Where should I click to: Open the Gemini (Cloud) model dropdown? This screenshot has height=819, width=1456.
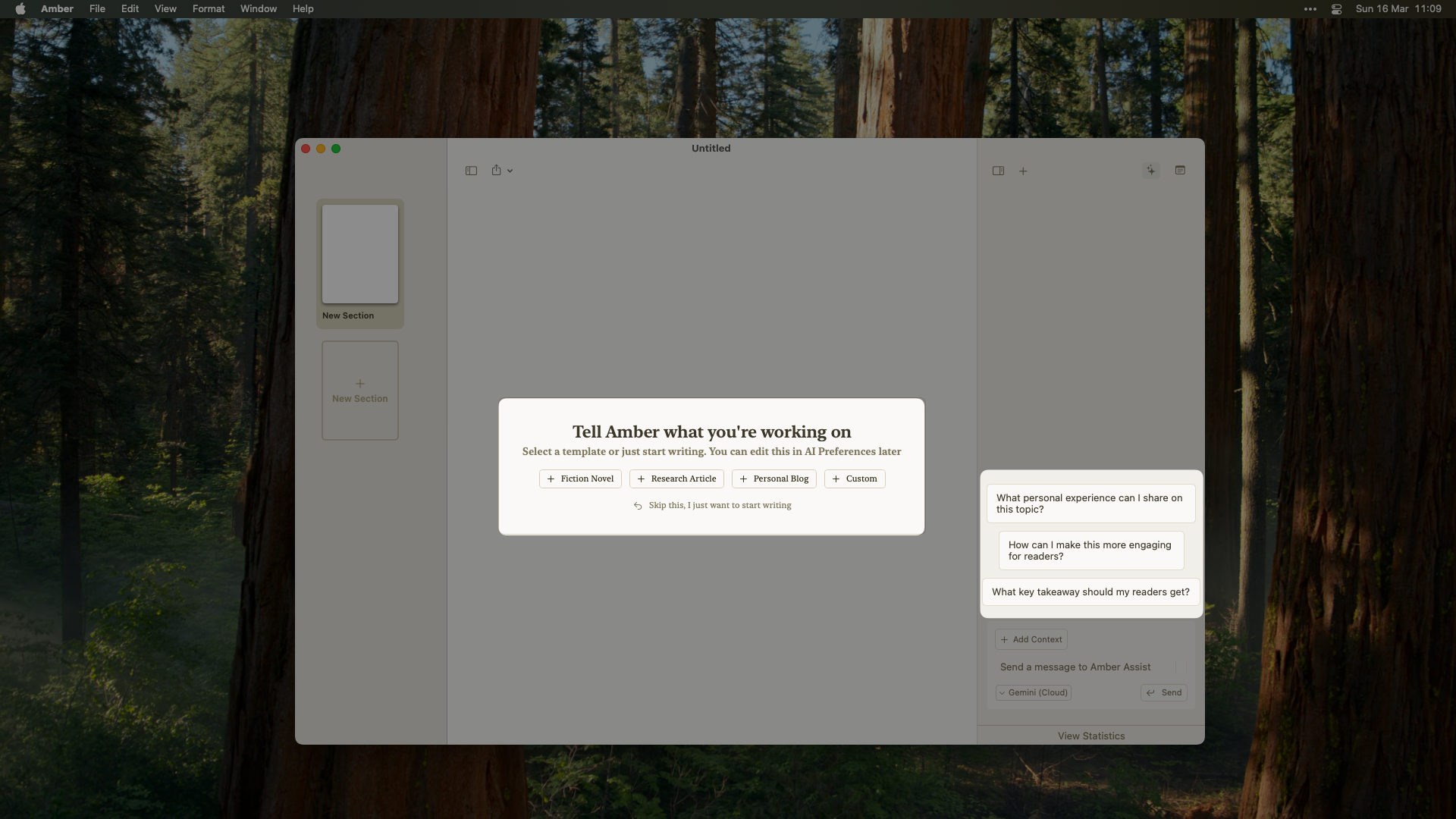(x=1033, y=692)
